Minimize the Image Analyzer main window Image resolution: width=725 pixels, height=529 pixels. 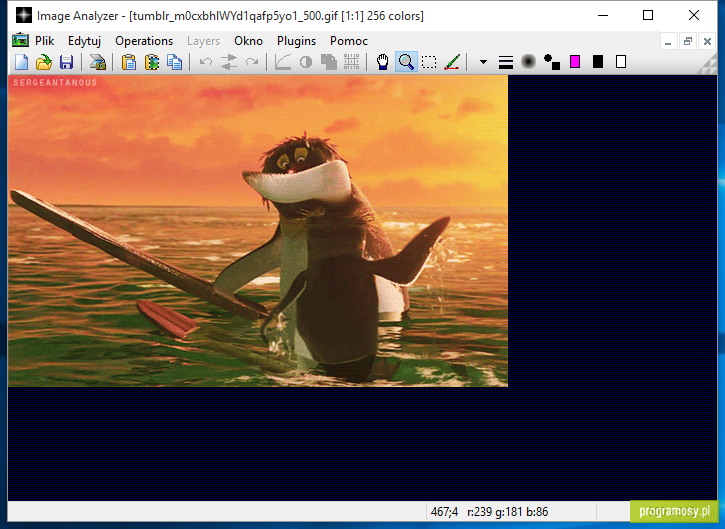pyautogui.click(x=603, y=15)
